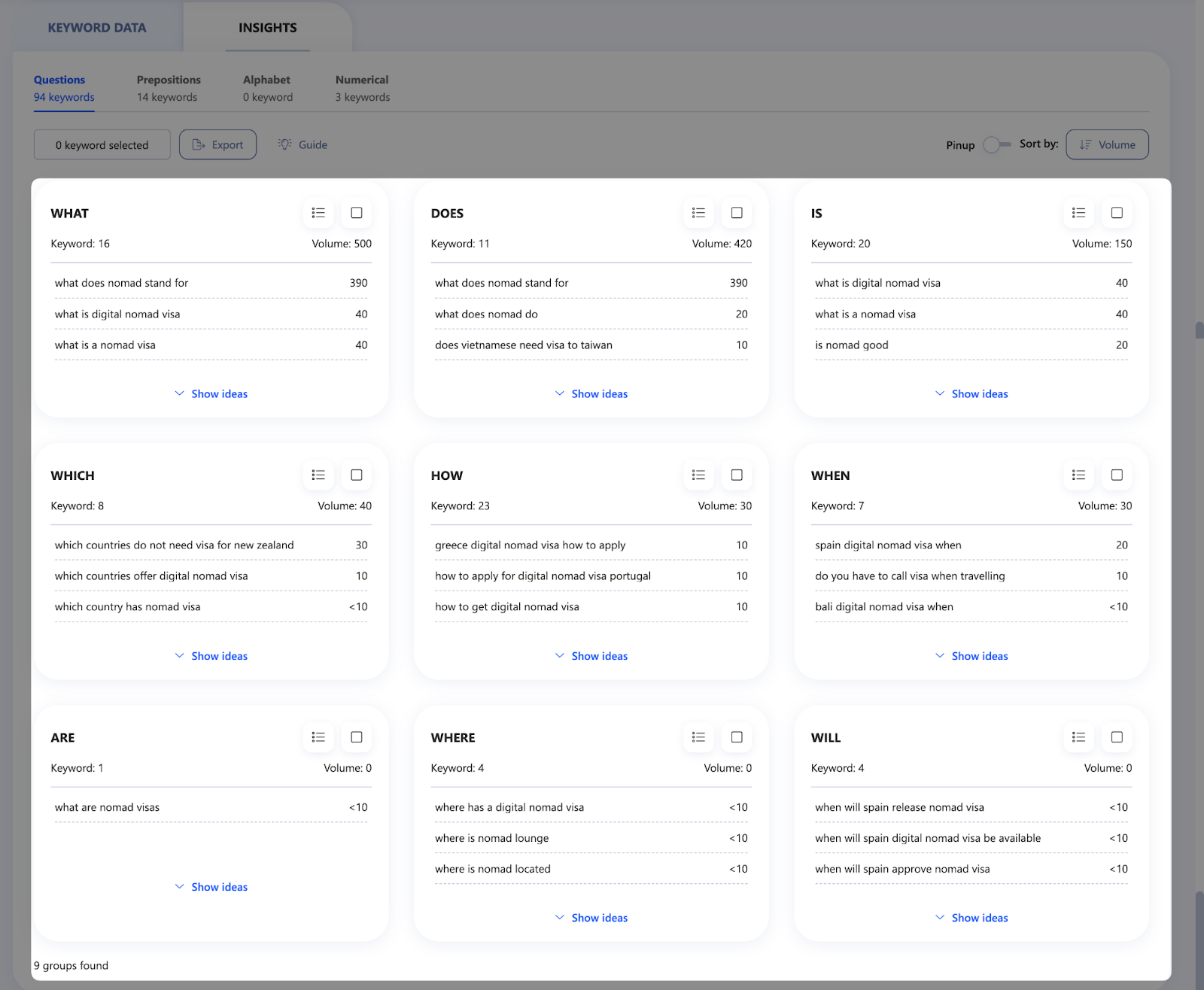The image size is (1204, 990).
Task: Tick the WHERE group checkbox
Action: (737, 737)
